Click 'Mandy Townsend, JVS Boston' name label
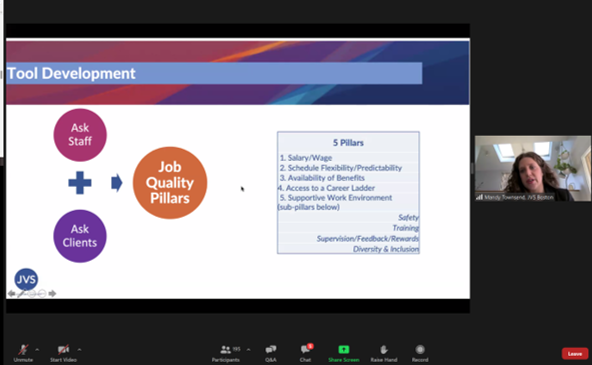The image size is (592, 365). tap(518, 197)
